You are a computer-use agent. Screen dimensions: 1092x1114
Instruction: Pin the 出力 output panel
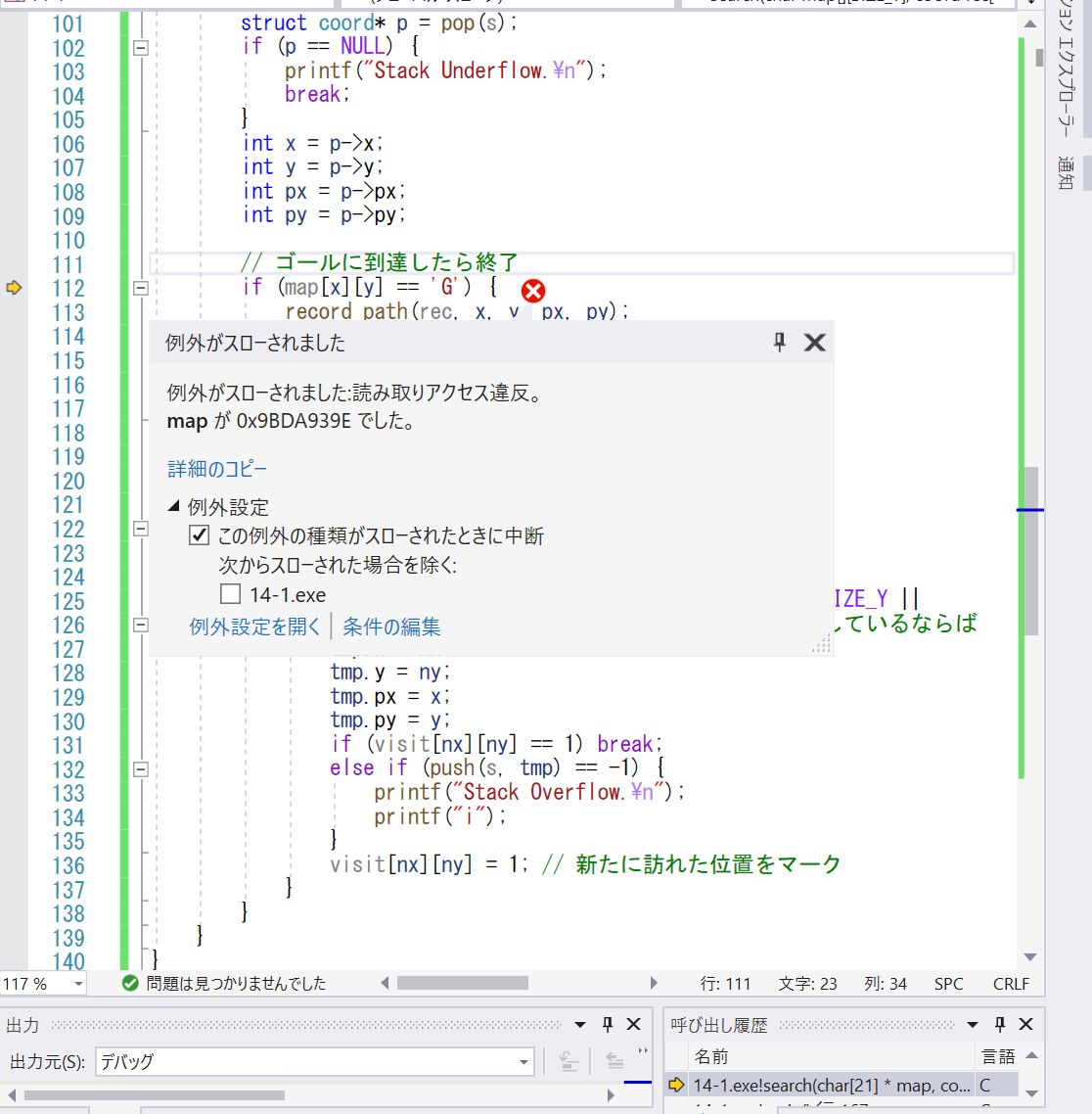point(605,1024)
